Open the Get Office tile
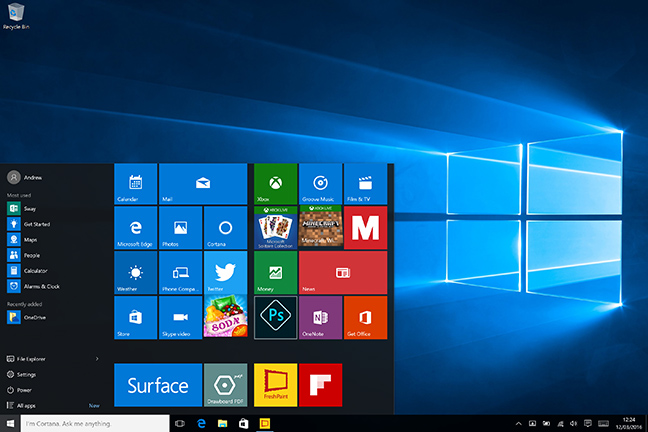Screen dimensions: 648x432 tap(365, 317)
